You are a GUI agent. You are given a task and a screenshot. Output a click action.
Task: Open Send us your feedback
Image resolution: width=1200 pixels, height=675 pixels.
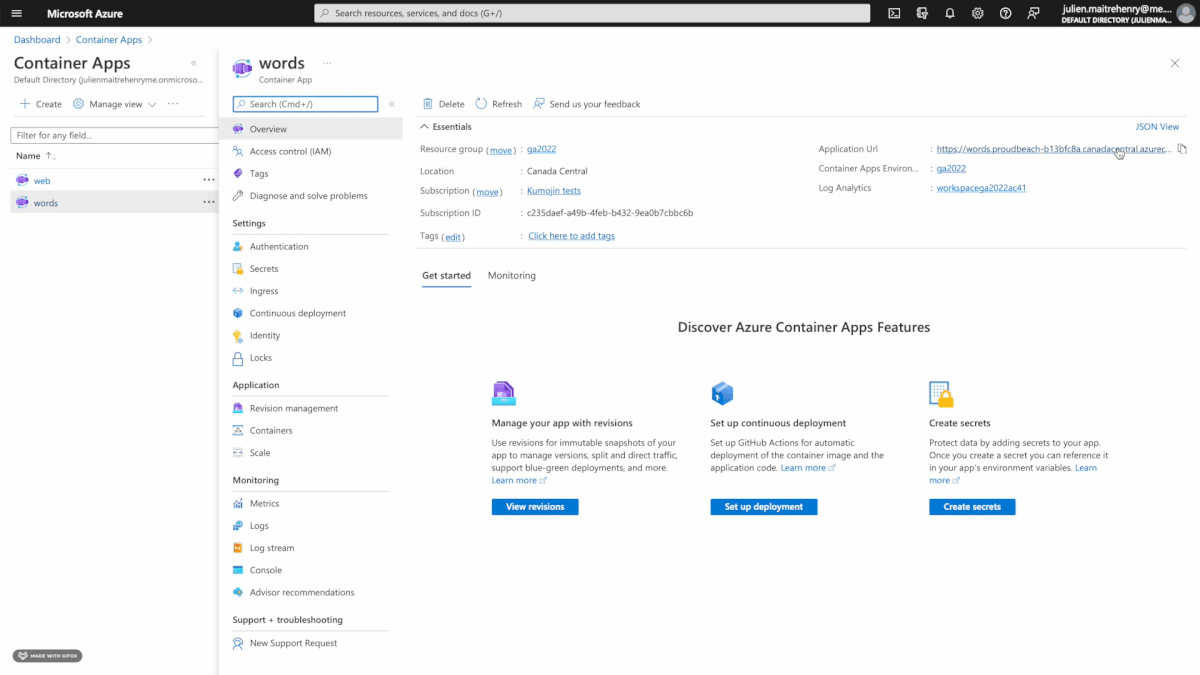pyautogui.click(x=587, y=104)
